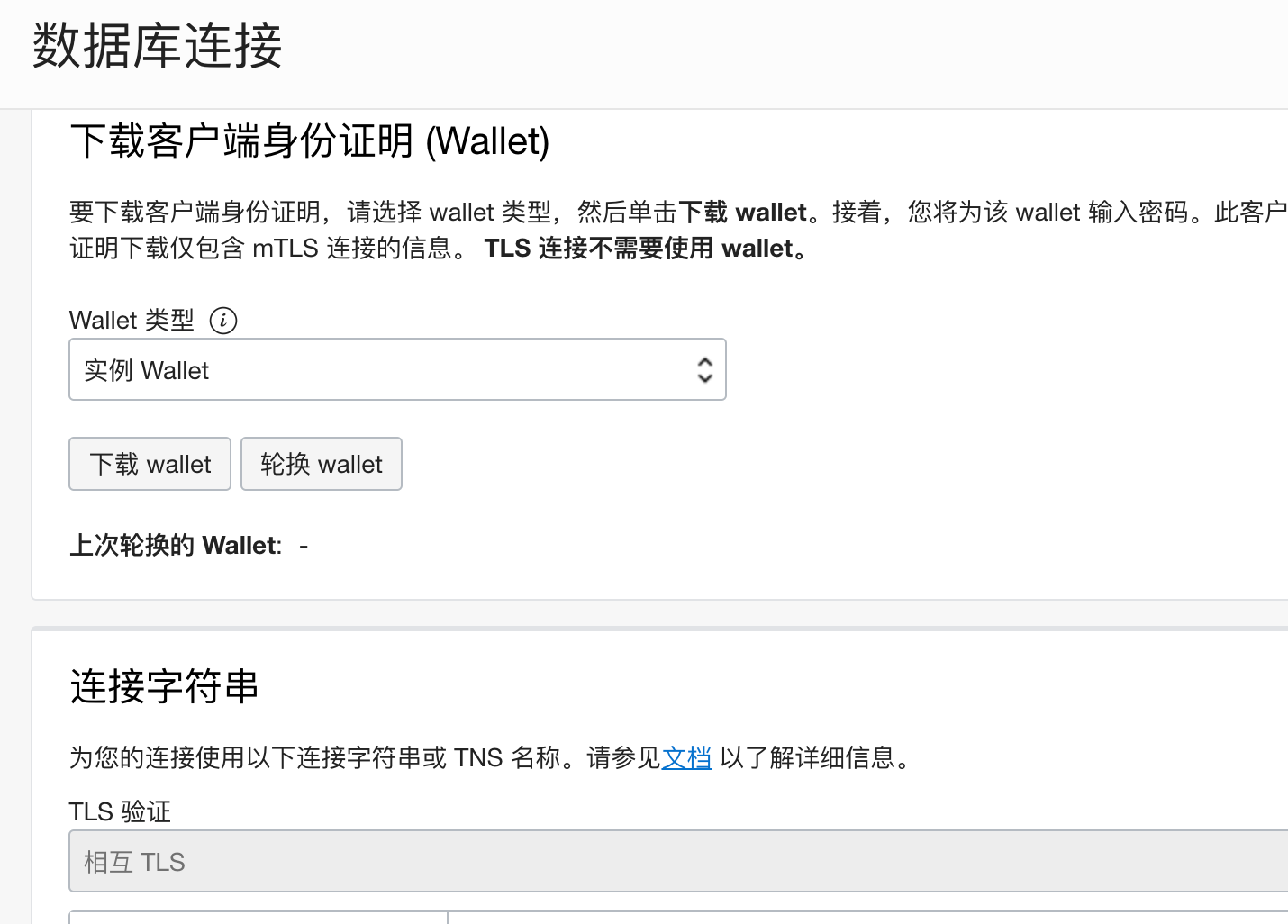Viewport: 1288px width, 924px height.
Task: Click the Wallet 类型 label text
Action: (132, 320)
